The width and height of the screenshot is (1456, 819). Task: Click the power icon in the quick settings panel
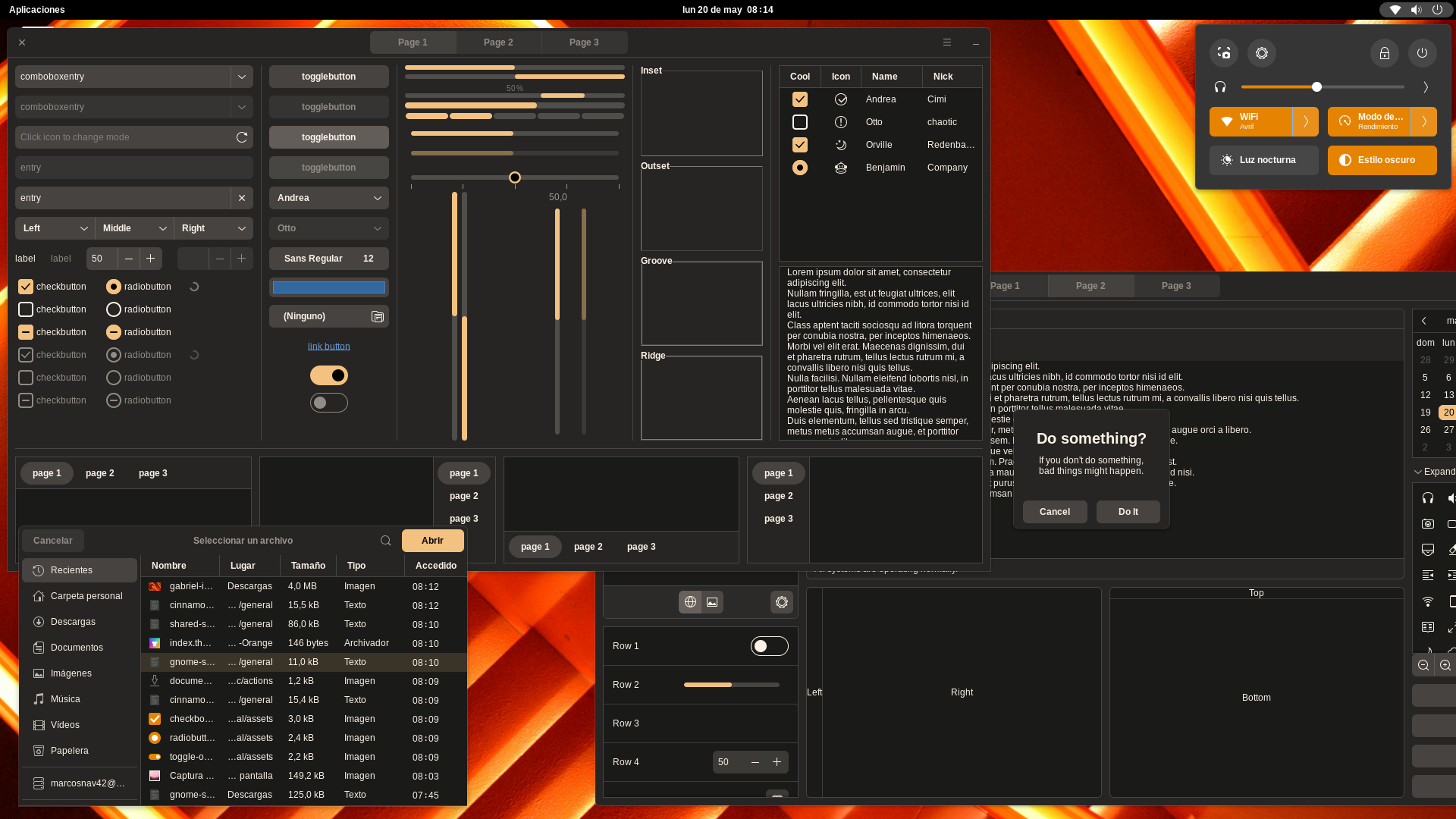tap(1423, 53)
